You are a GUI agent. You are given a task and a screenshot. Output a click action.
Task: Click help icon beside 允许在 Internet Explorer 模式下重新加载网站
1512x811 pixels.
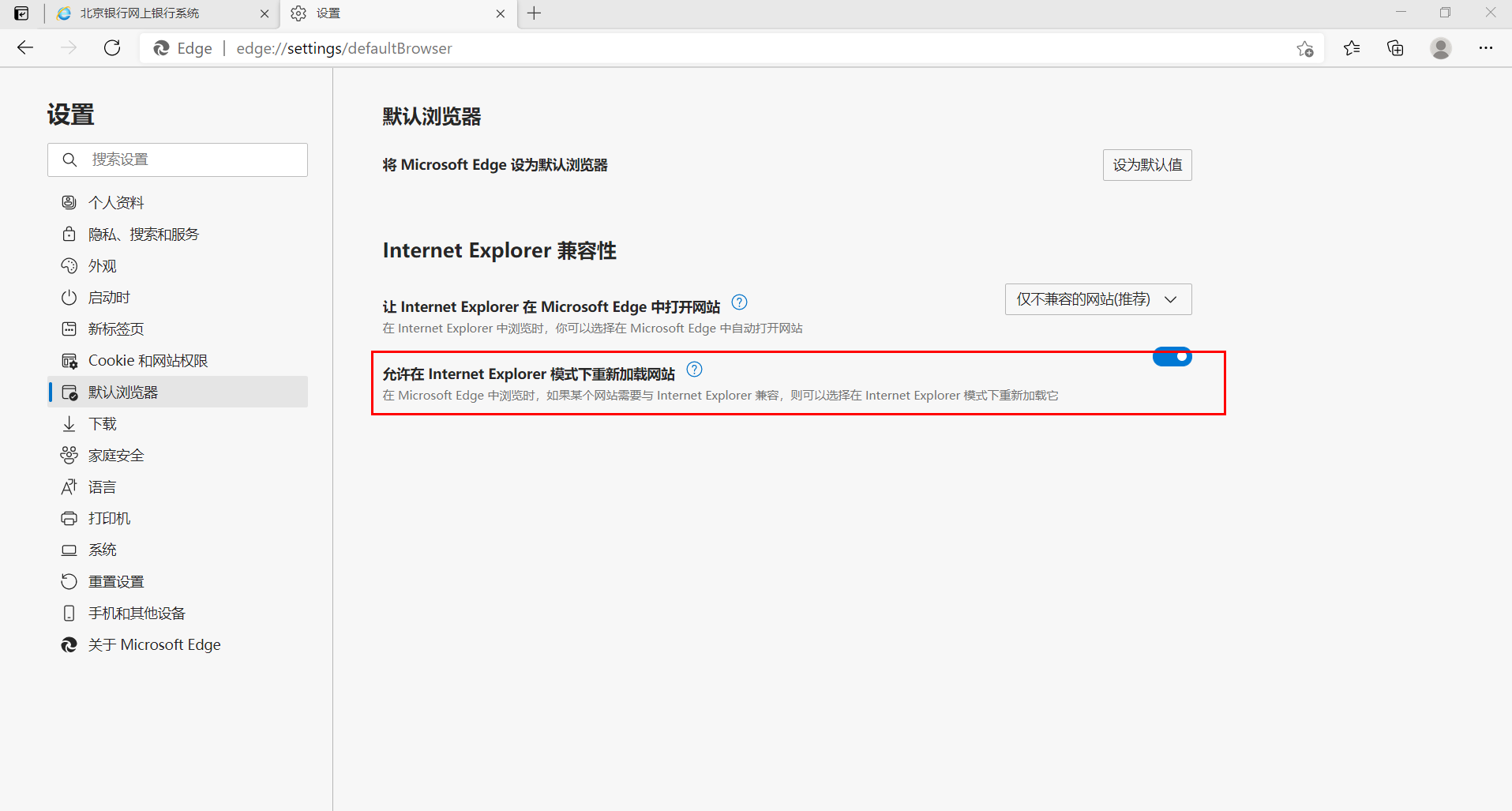point(694,370)
